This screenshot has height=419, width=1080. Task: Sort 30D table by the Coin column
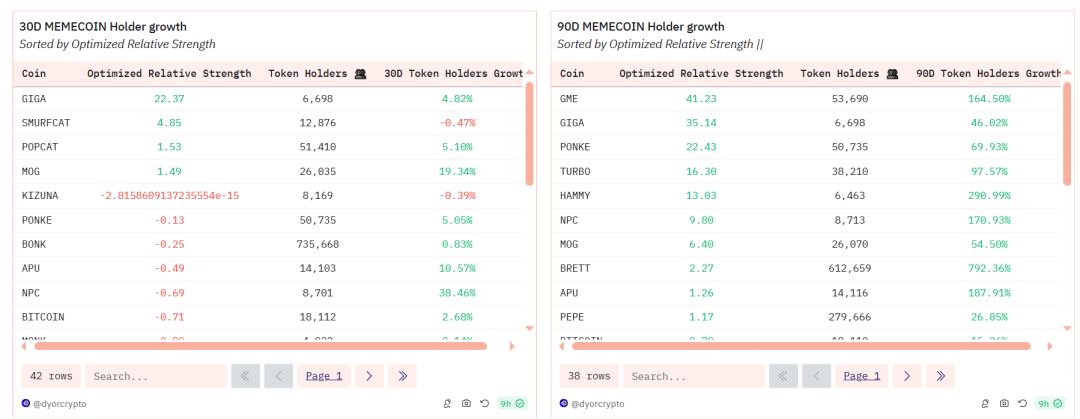click(x=34, y=74)
